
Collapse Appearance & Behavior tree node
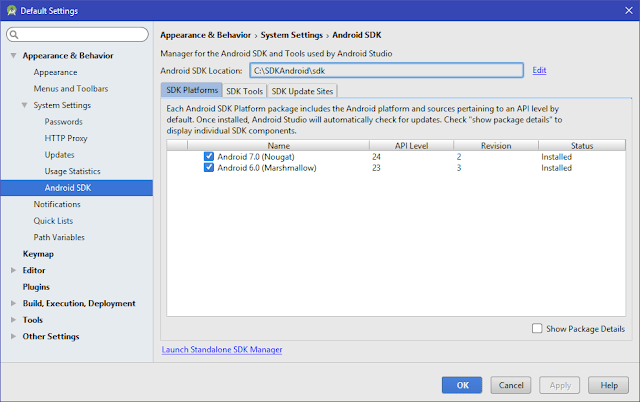click(x=13, y=56)
